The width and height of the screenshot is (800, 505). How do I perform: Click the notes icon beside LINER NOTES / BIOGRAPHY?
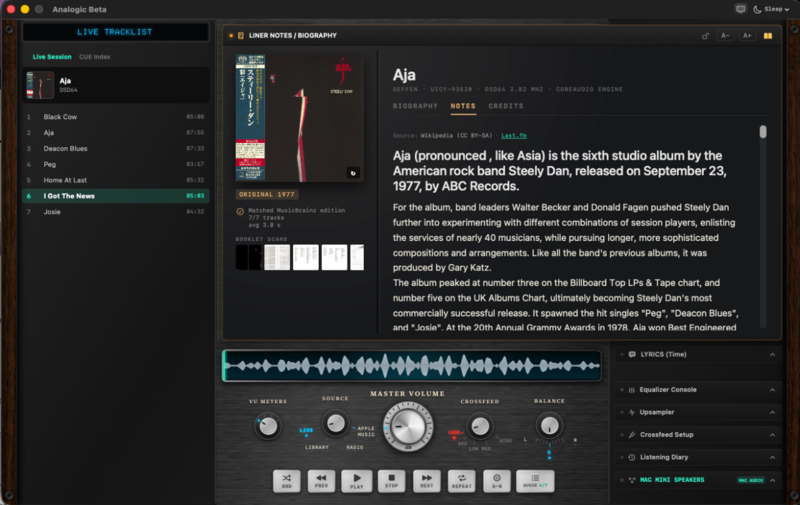point(241,36)
